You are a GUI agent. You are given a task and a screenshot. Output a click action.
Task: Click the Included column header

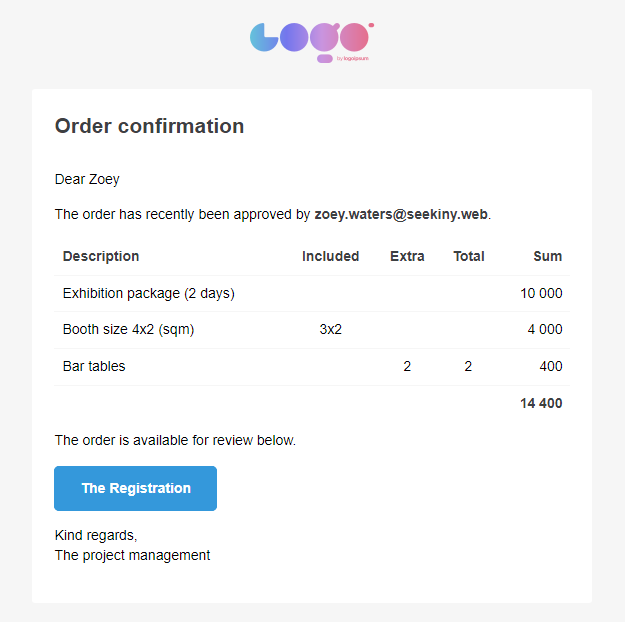click(x=330, y=256)
